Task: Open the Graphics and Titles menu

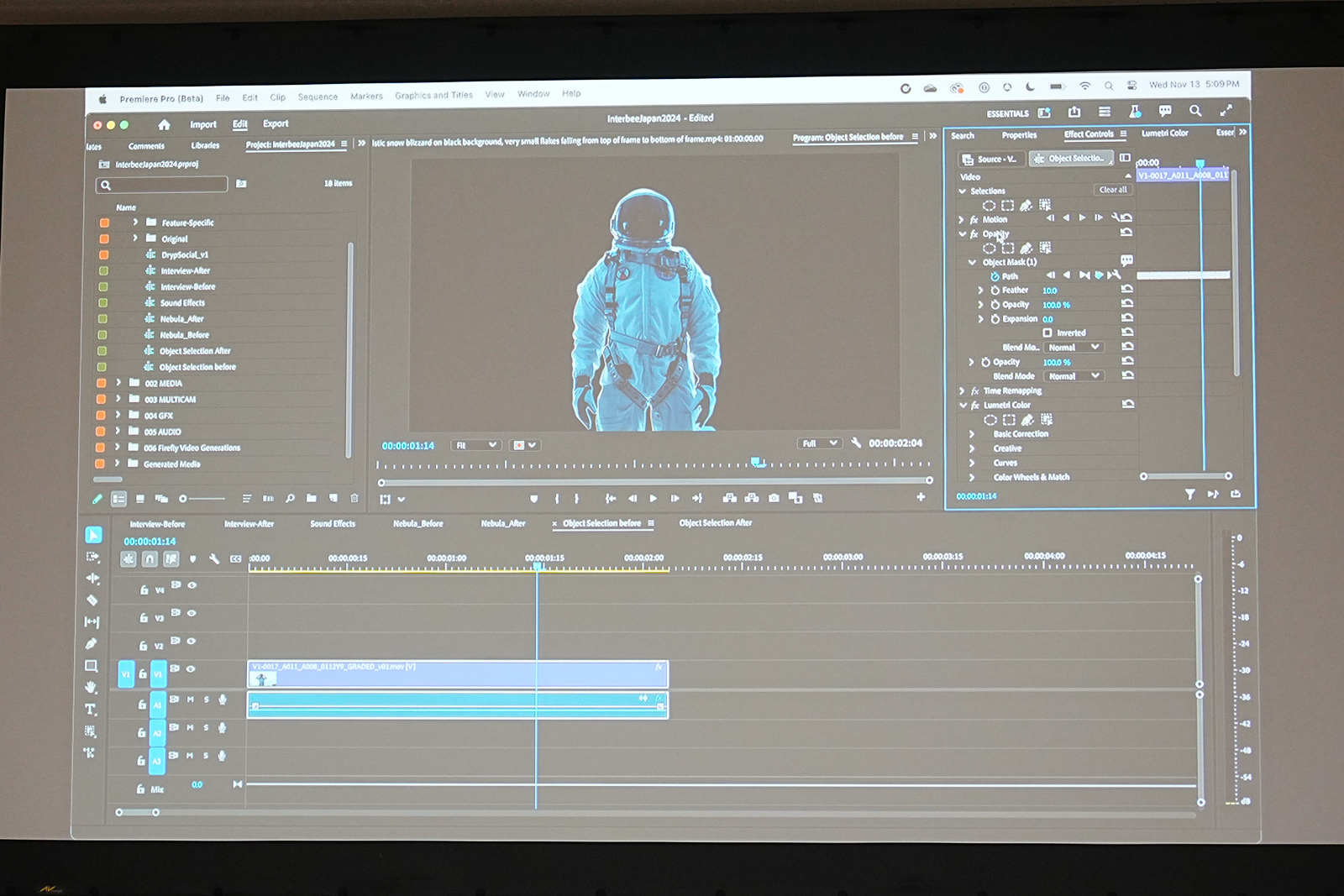Action: point(433,96)
